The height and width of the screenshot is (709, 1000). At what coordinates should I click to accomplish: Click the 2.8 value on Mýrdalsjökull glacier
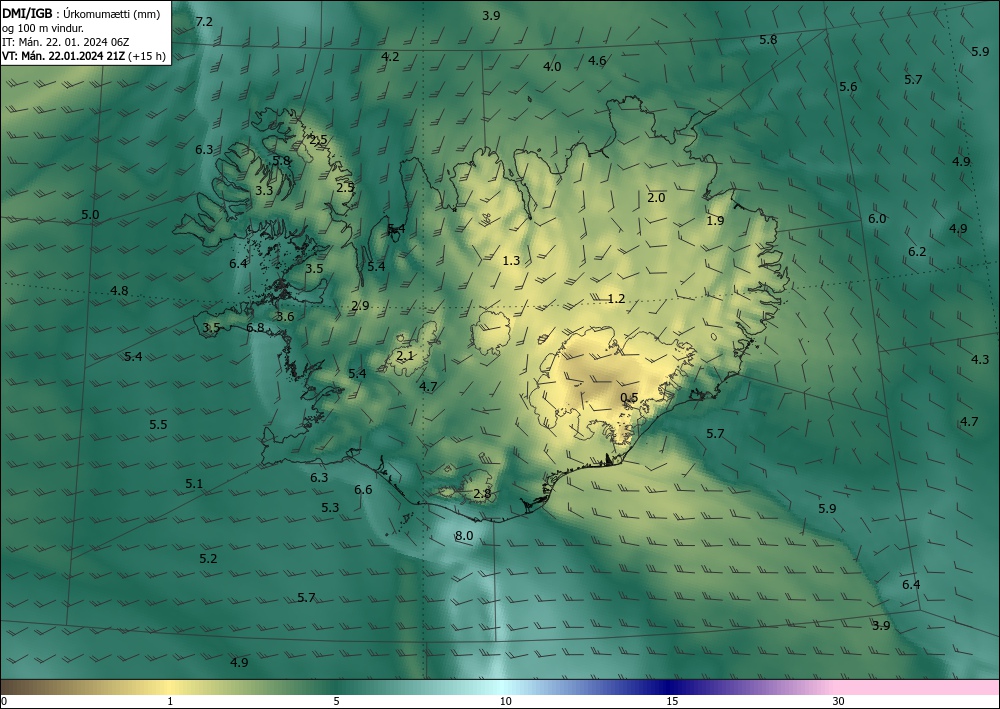(482, 493)
